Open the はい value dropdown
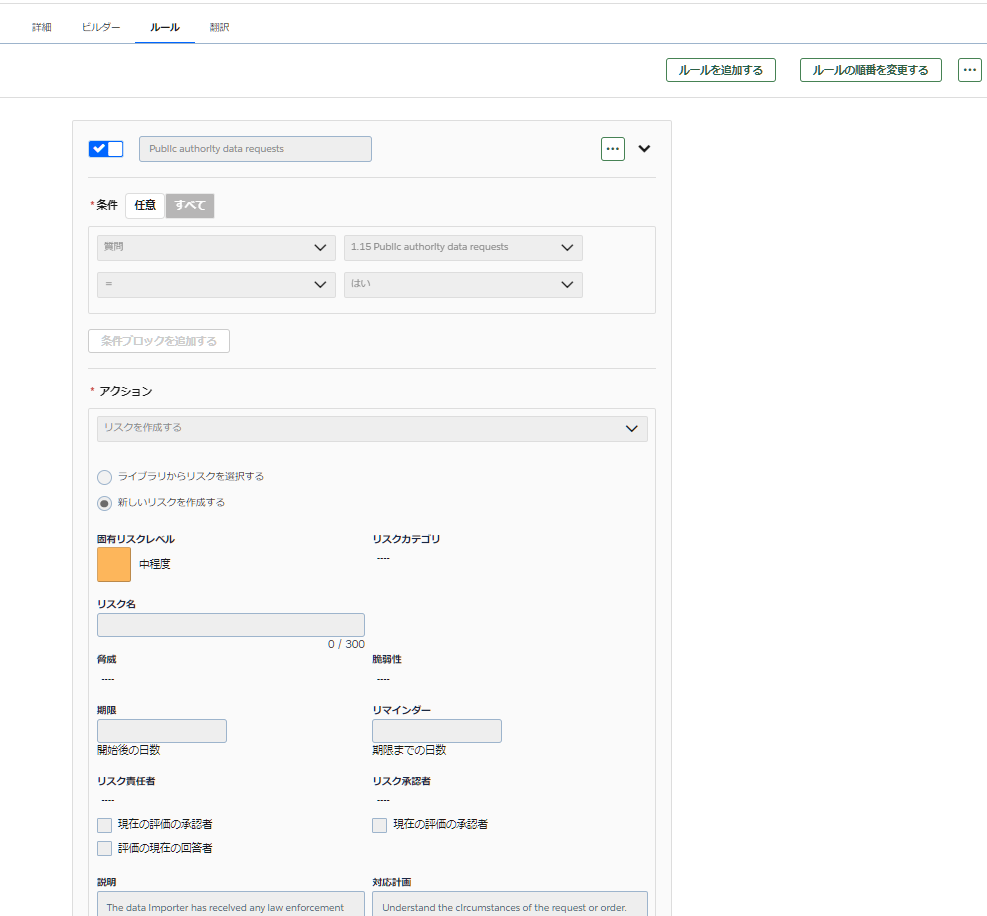987x916 pixels. point(463,285)
